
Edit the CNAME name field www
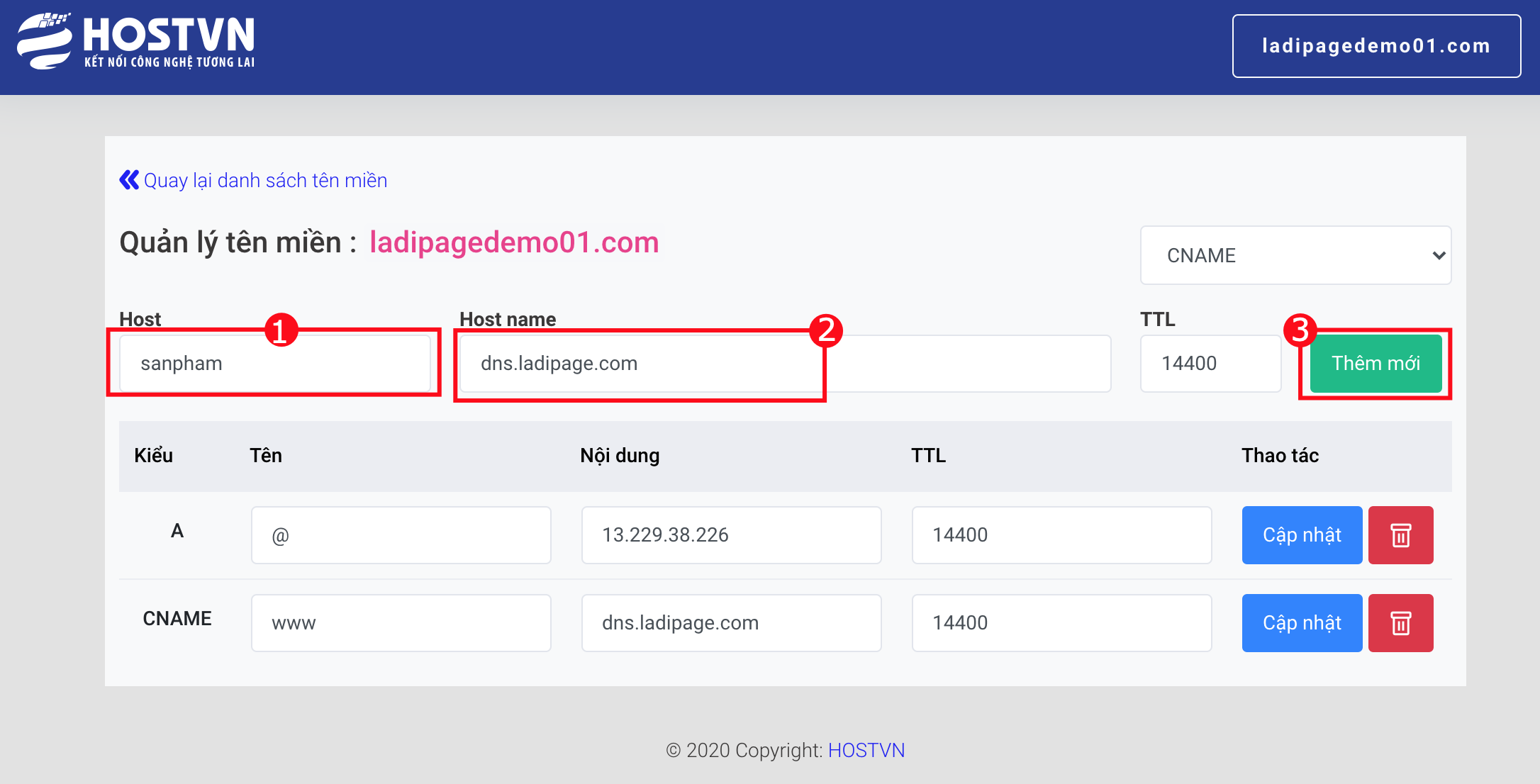[x=401, y=623]
